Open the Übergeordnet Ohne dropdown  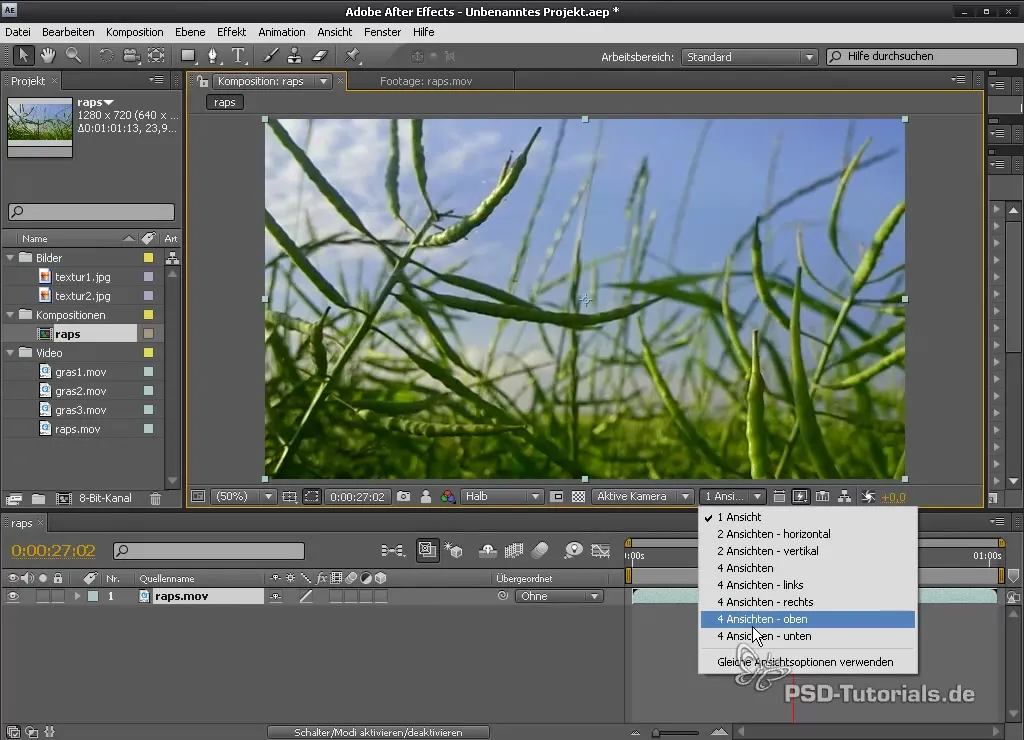[558, 596]
